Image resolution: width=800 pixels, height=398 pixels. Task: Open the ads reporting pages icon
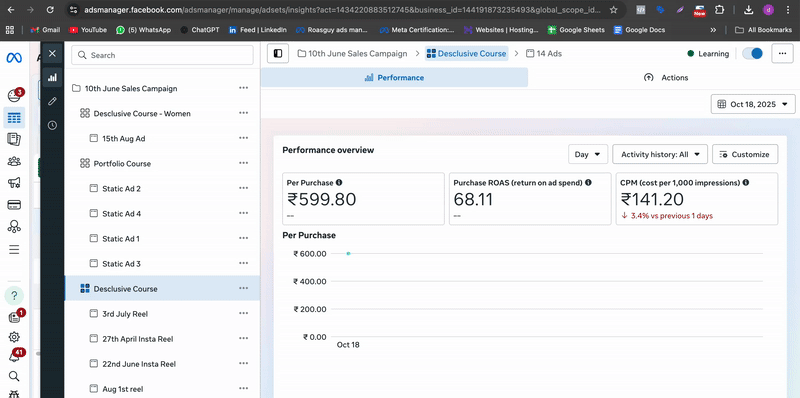(14, 139)
